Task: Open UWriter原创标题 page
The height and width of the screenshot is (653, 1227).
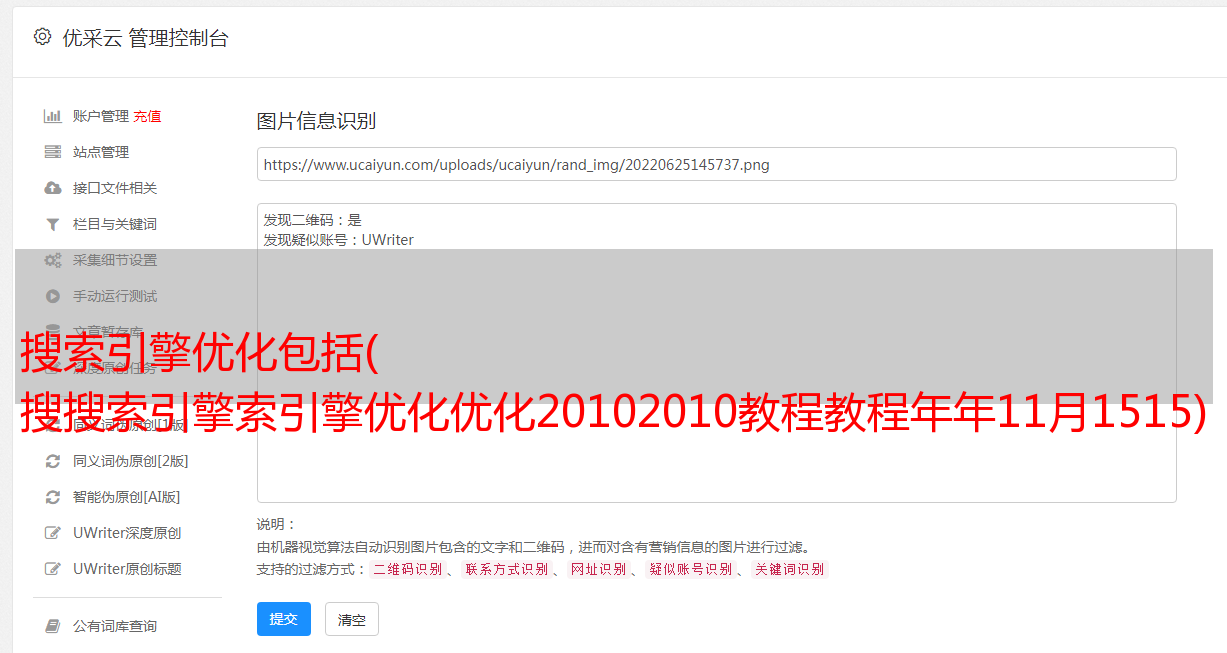Action: 127,569
